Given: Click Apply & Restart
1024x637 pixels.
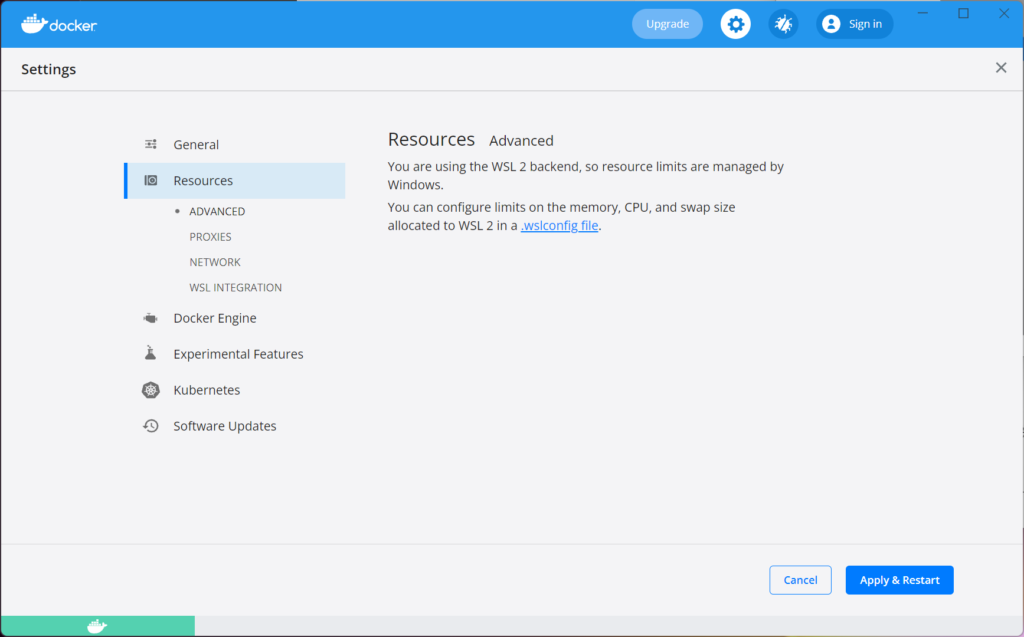Looking at the screenshot, I should tap(899, 580).
